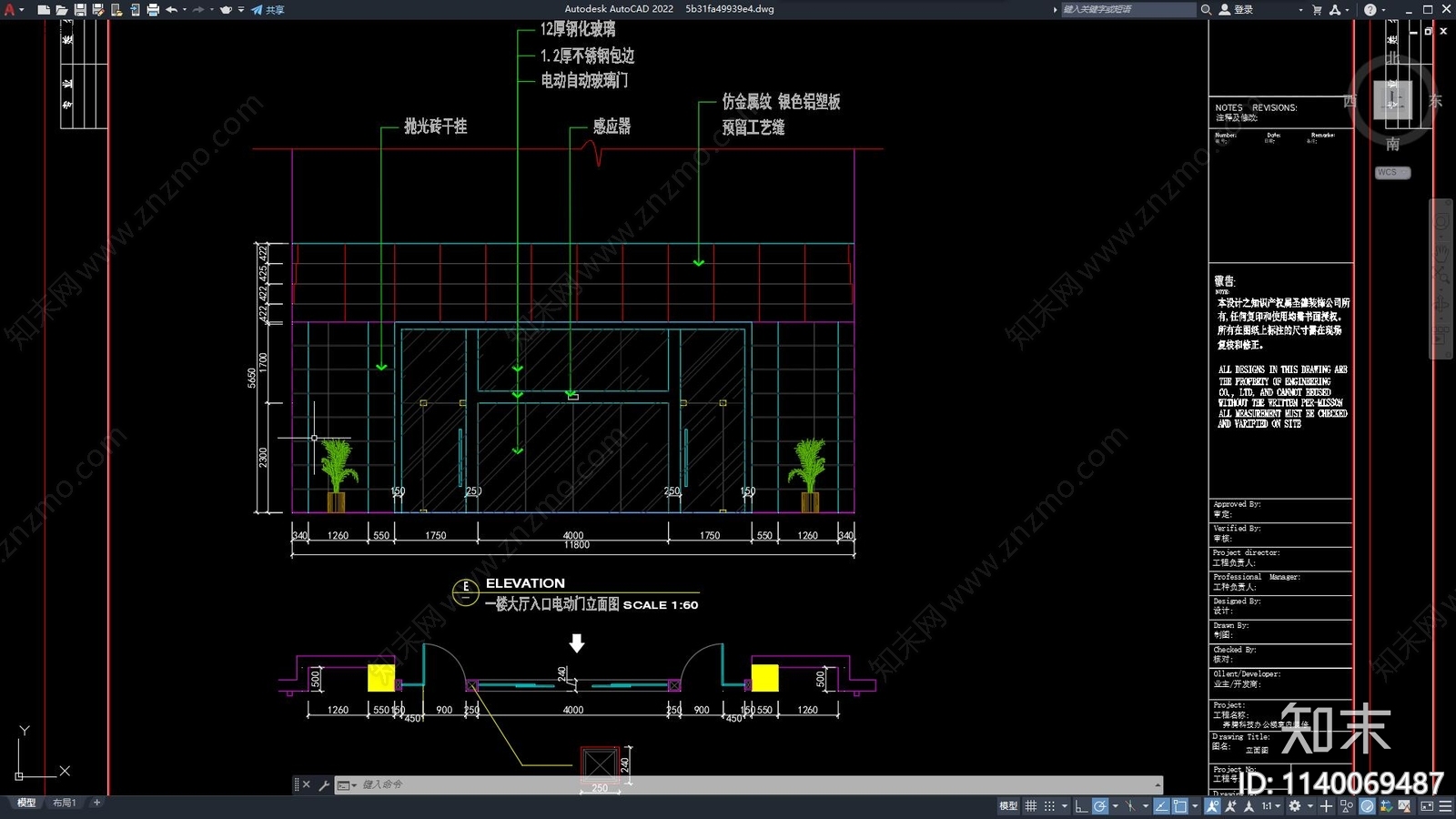The height and width of the screenshot is (819, 1456).
Task: Toggle polar tracking in status bar
Action: tap(1100, 806)
